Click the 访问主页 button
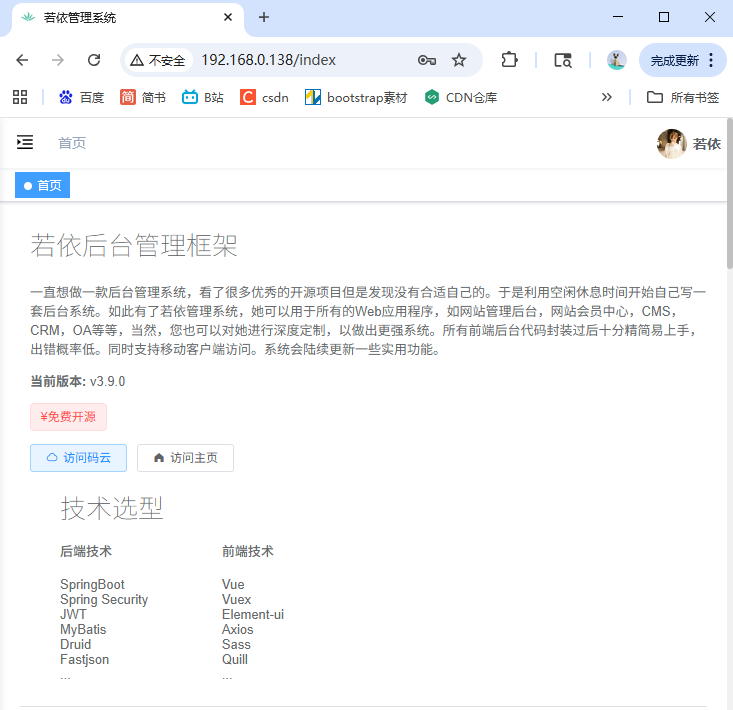The width and height of the screenshot is (733, 710). [x=185, y=458]
